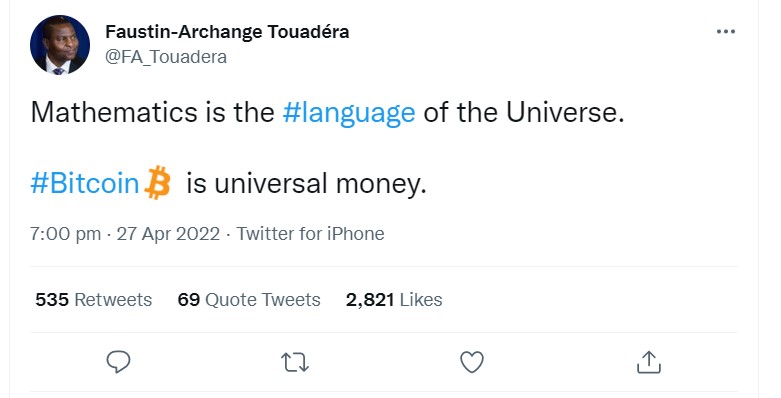Retweet this tweet using the arrows icon
Screen dimensions: 781x398
[x=295, y=363]
